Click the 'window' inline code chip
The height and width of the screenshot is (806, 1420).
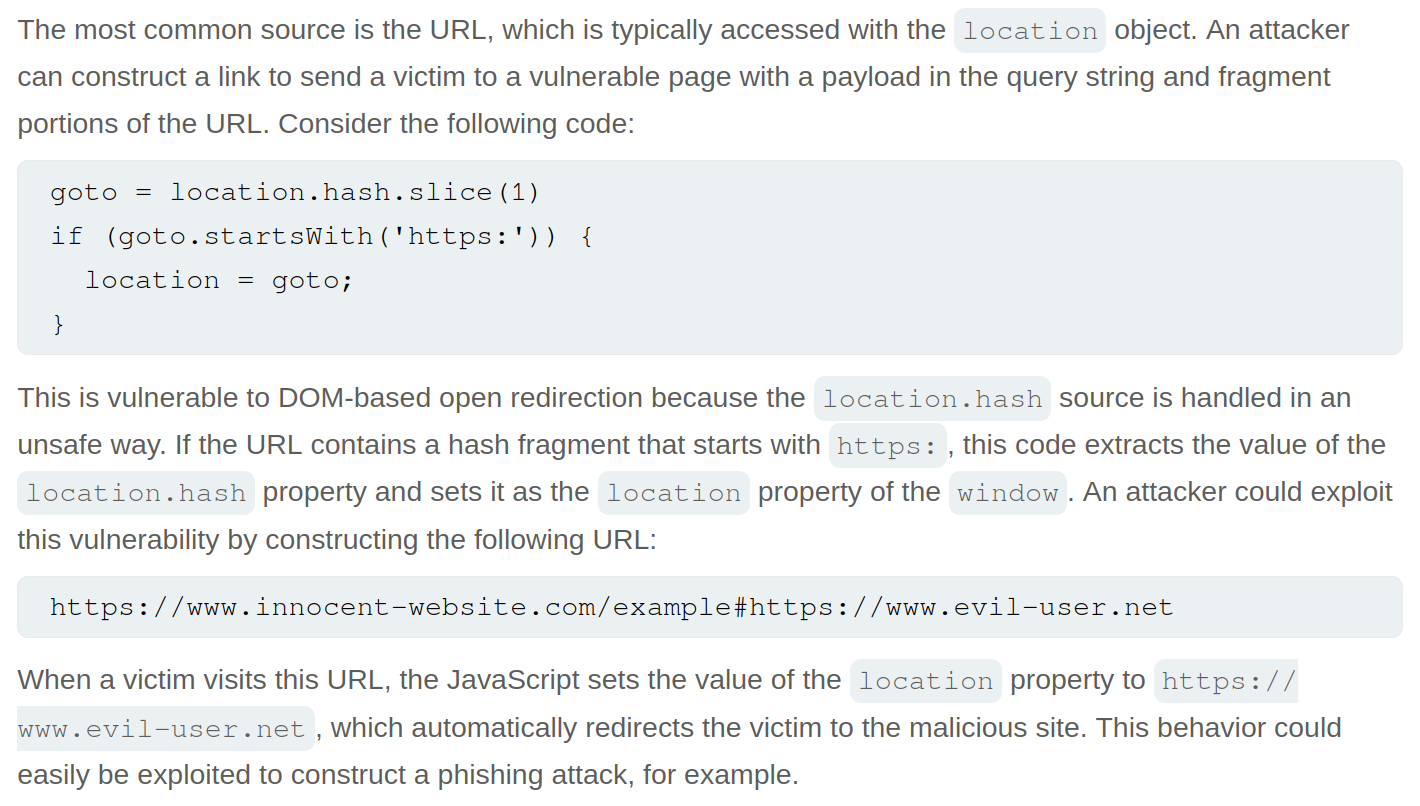[1007, 493]
